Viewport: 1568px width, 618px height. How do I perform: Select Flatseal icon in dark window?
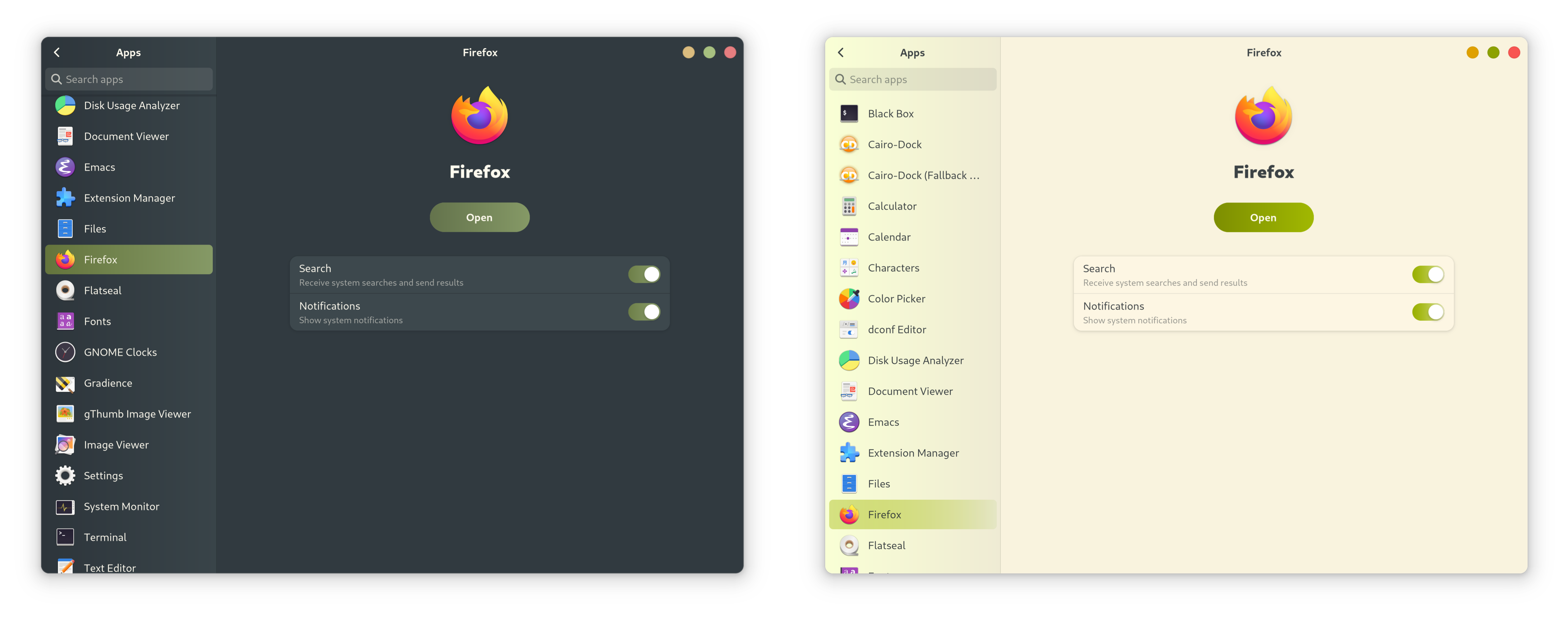point(65,291)
